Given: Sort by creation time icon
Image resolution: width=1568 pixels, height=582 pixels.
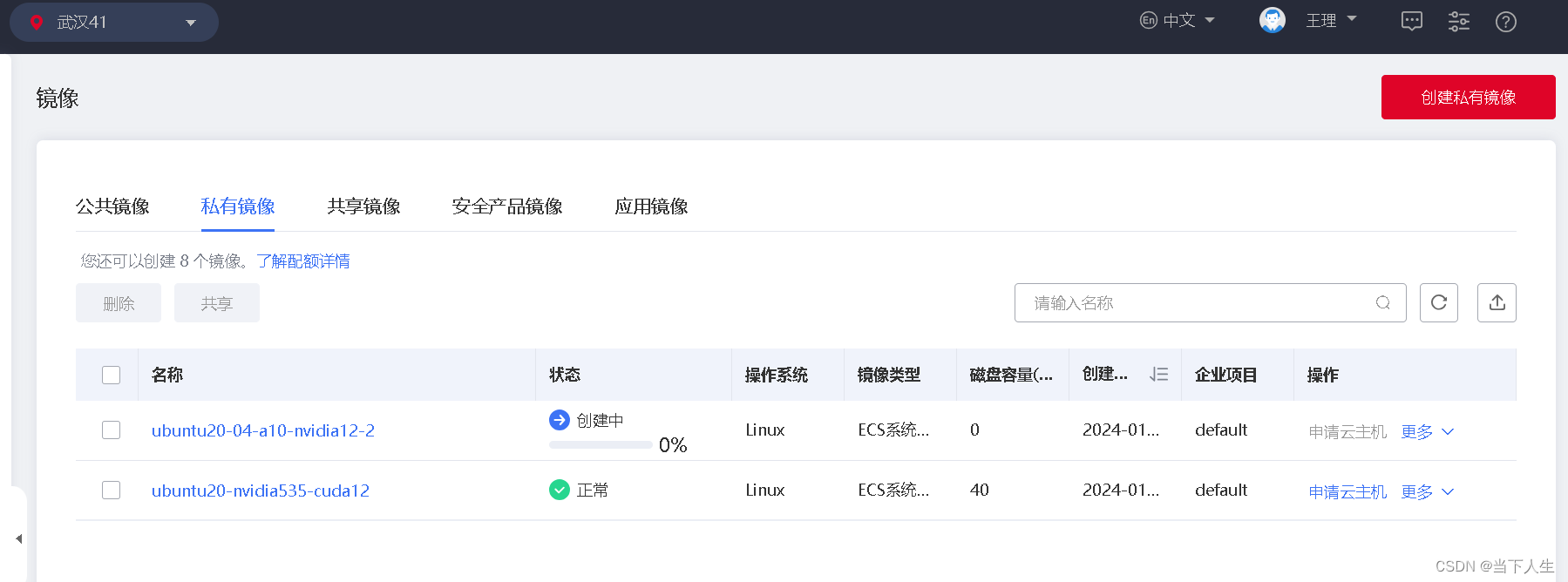Looking at the screenshot, I should [x=1159, y=374].
